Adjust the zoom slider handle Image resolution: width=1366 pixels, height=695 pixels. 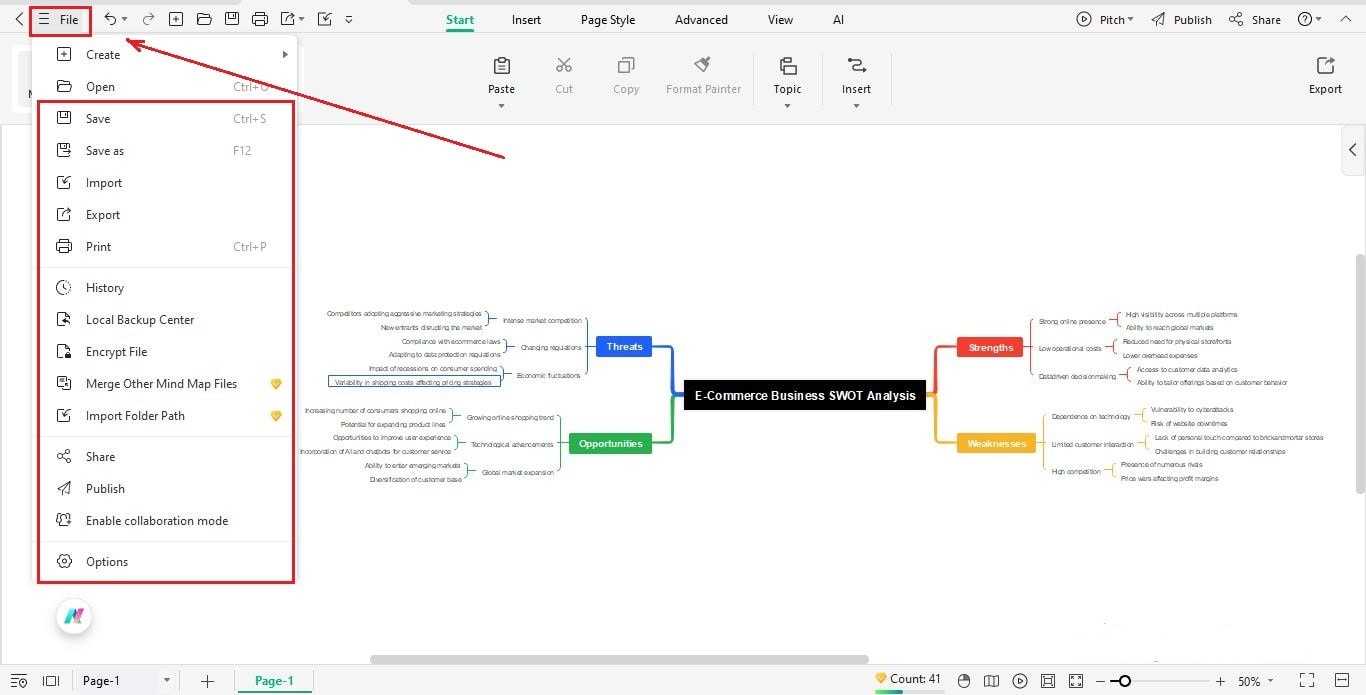tap(1125, 681)
